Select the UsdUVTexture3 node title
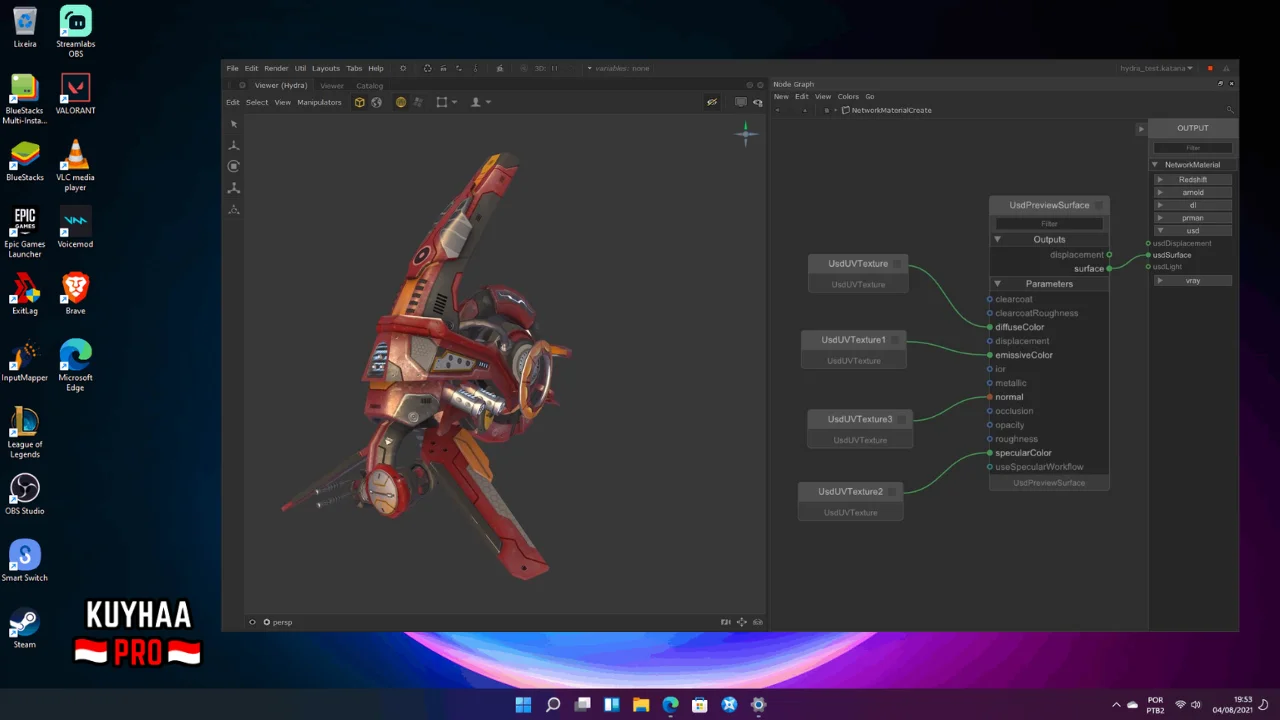Screen dimensions: 1280x720 [860, 419]
